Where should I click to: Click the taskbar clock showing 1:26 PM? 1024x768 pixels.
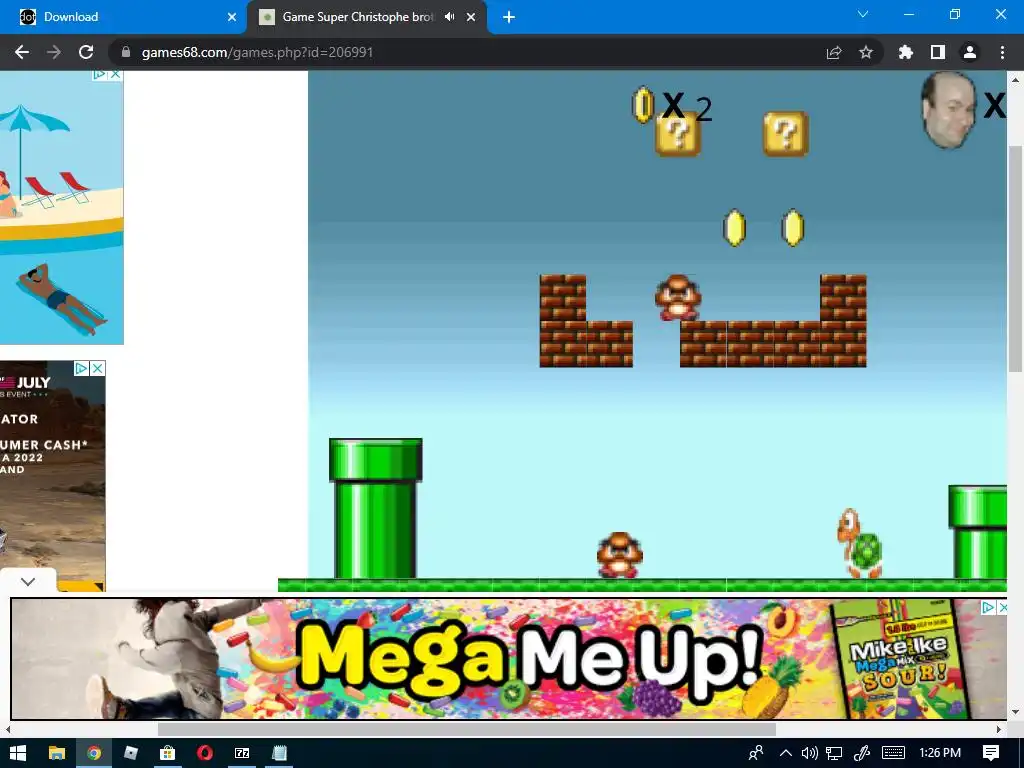(x=940, y=753)
